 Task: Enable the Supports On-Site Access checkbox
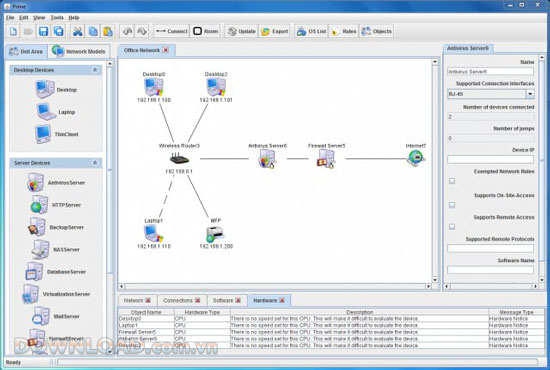click(452, 205)
